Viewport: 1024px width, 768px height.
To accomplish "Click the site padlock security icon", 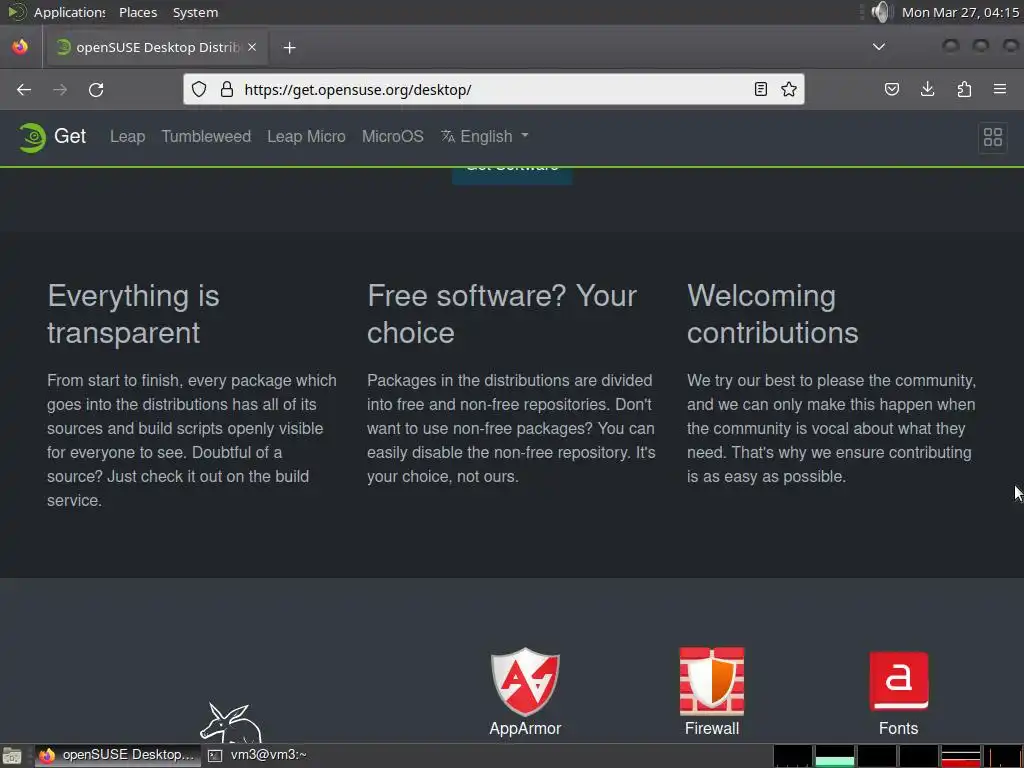I will tap(227, 89).
